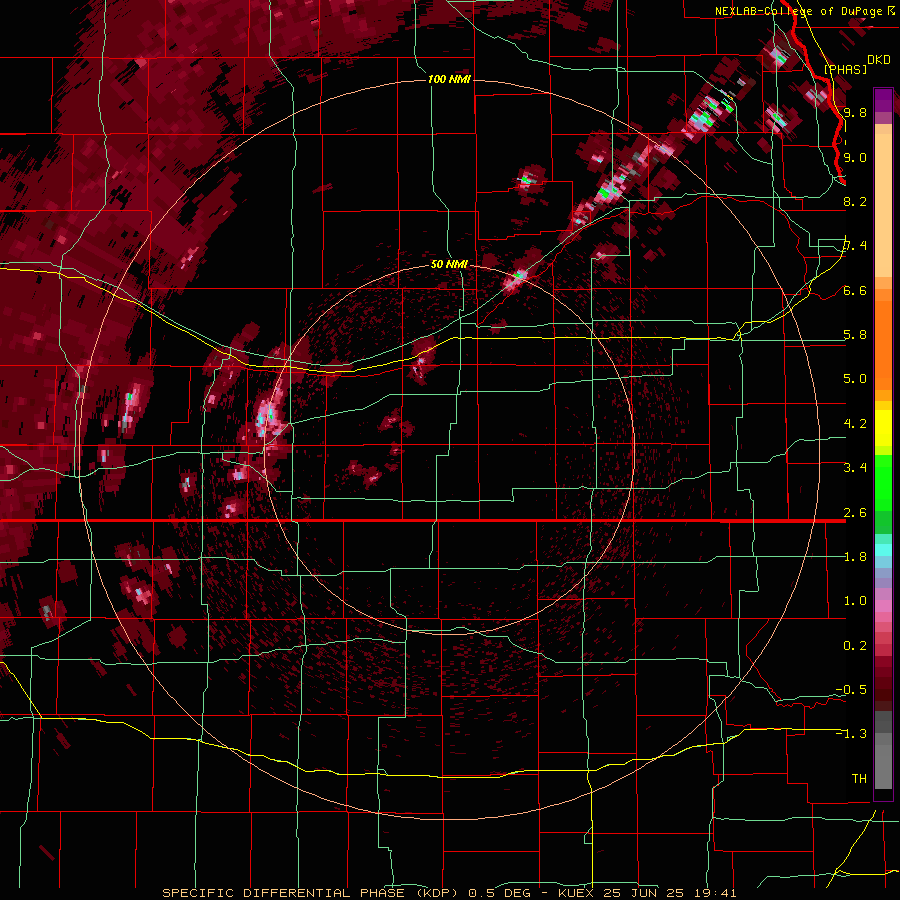
Task: Select the -1.3 legend value
Action: 851,734
